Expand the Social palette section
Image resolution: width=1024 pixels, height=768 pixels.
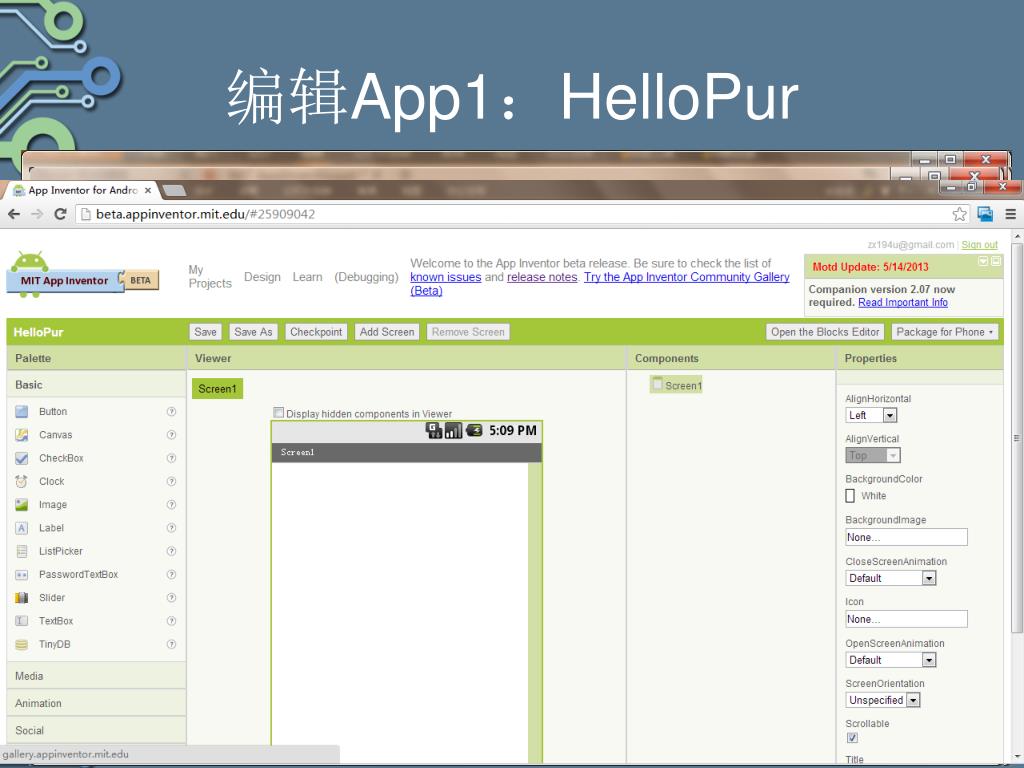pos(97,730)
